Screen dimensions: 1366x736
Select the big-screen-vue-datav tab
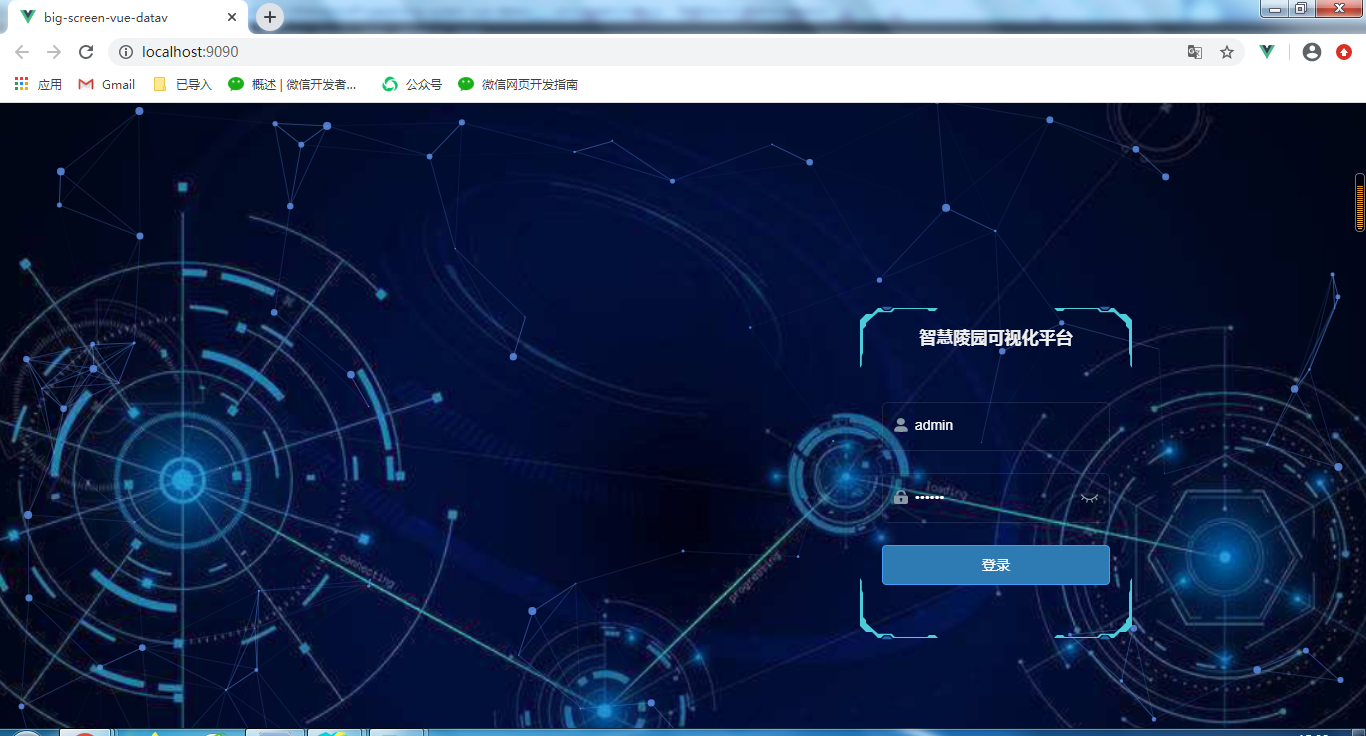click(128, 17)
